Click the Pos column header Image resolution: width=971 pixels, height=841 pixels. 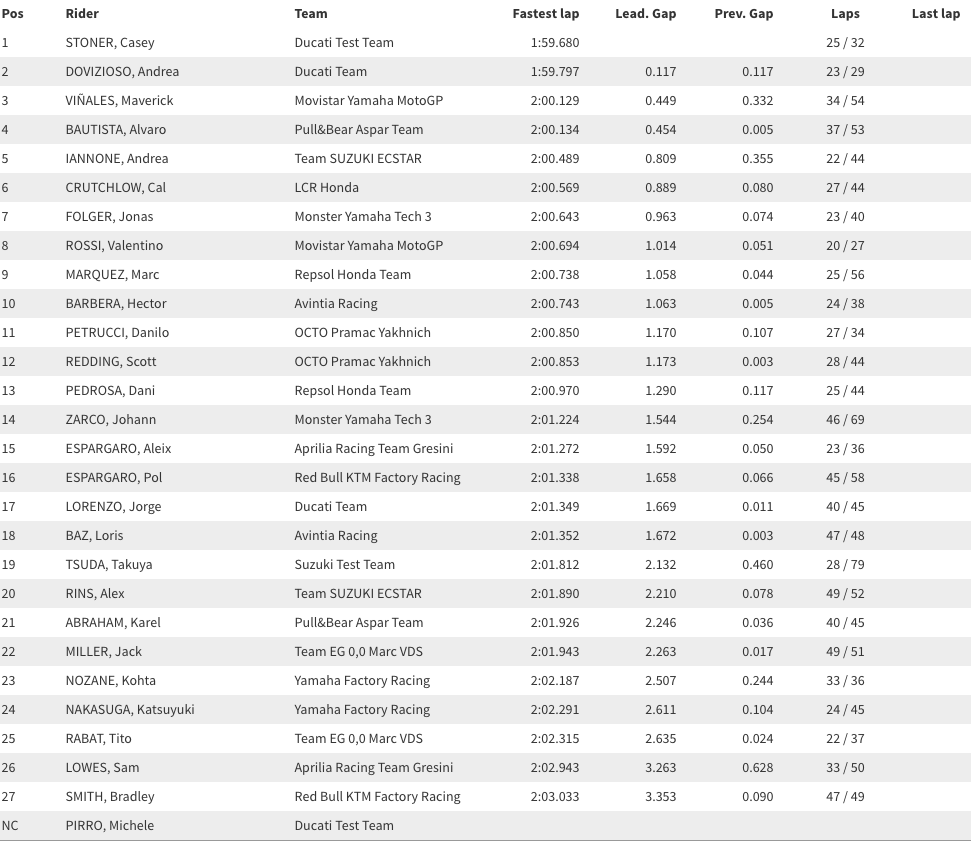[13, 14]
